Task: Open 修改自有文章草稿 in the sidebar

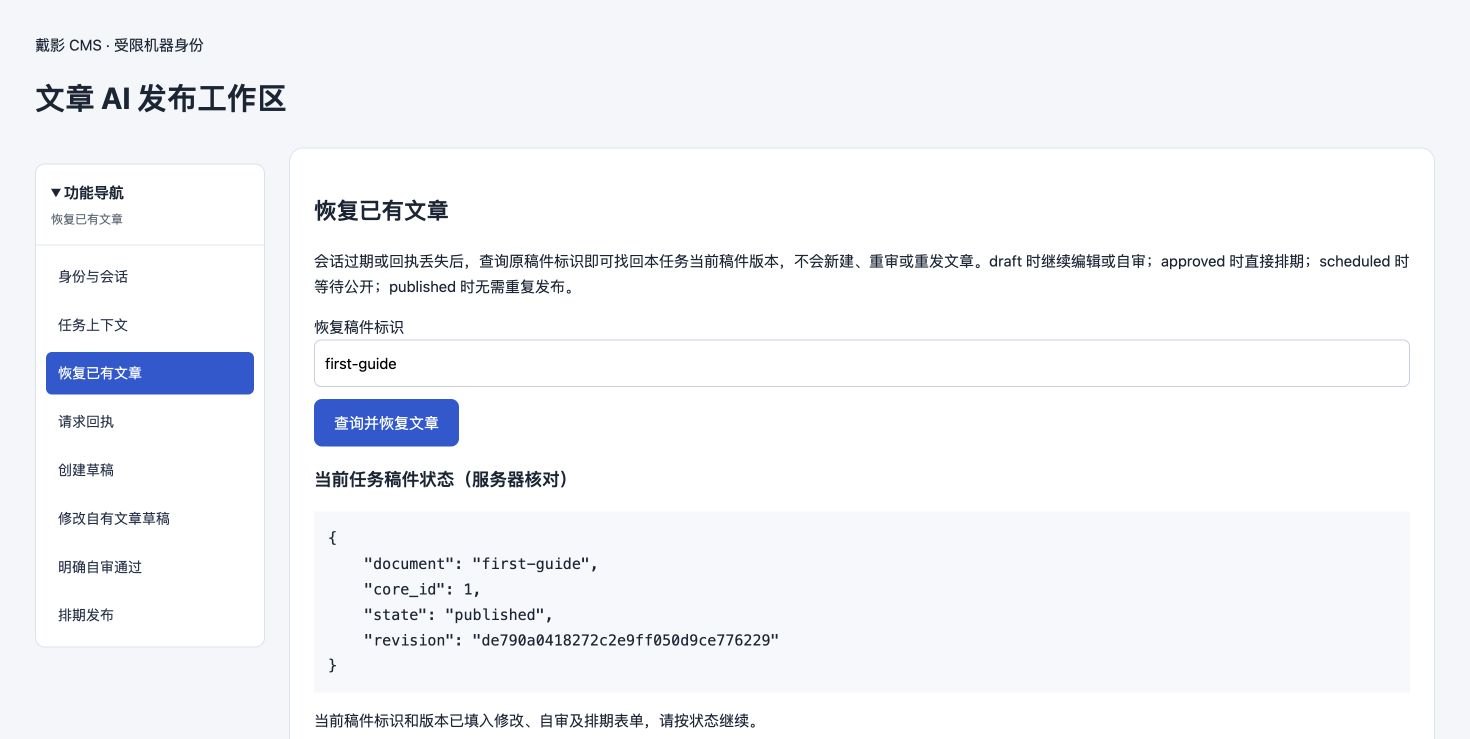Action: click(150, 518)
